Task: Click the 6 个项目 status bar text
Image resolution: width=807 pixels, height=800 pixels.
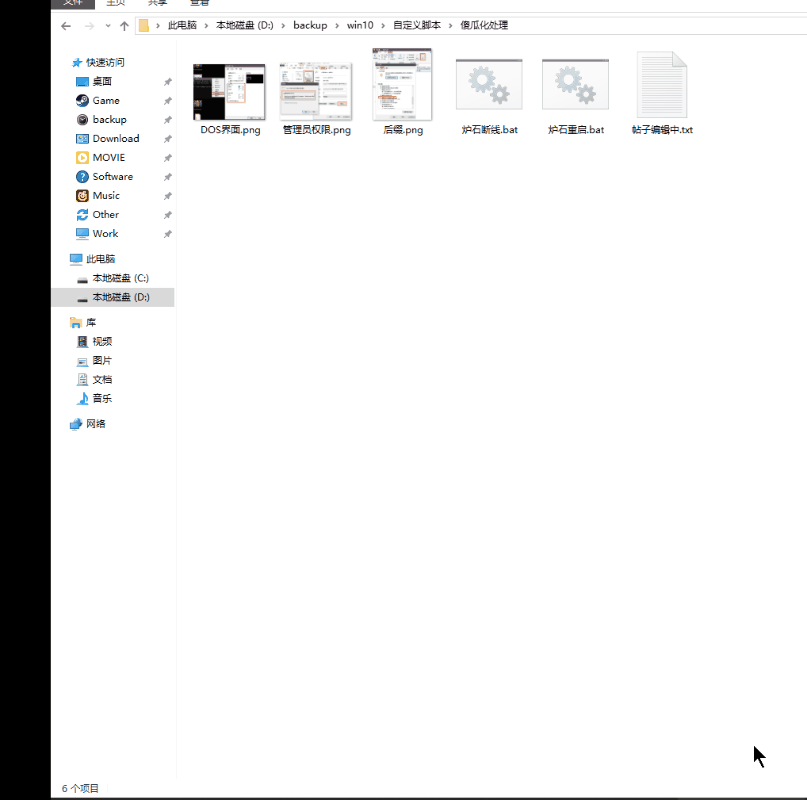Action: [80, 788]
